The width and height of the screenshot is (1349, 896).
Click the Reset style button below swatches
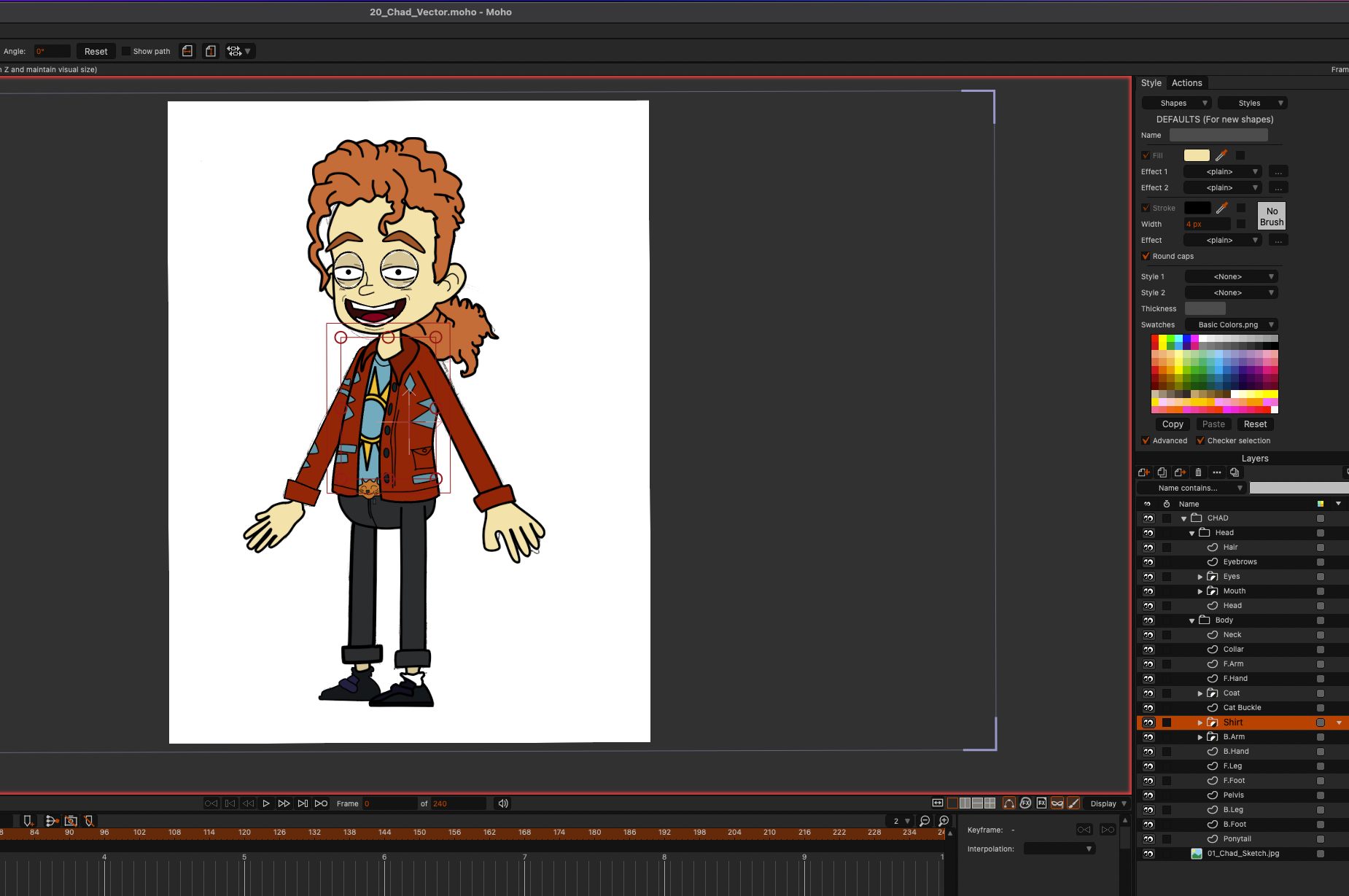pos(1255,424)
